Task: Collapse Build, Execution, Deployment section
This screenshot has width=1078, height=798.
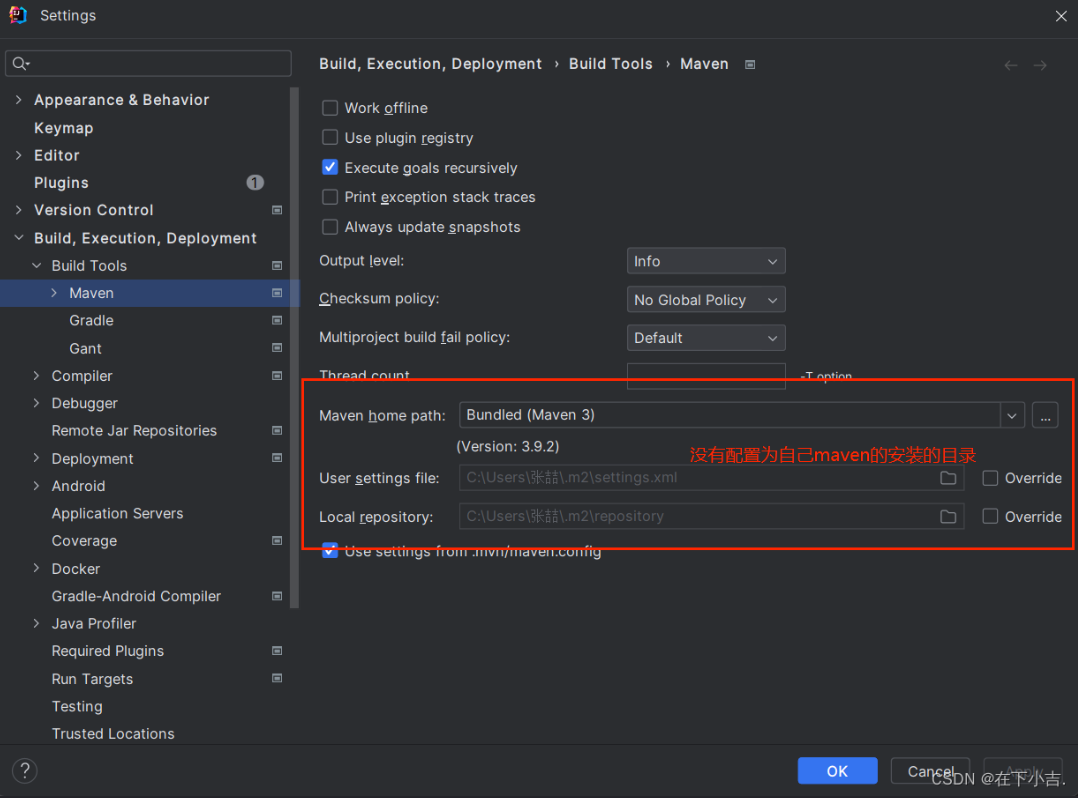Action: [x=19, y=238]
